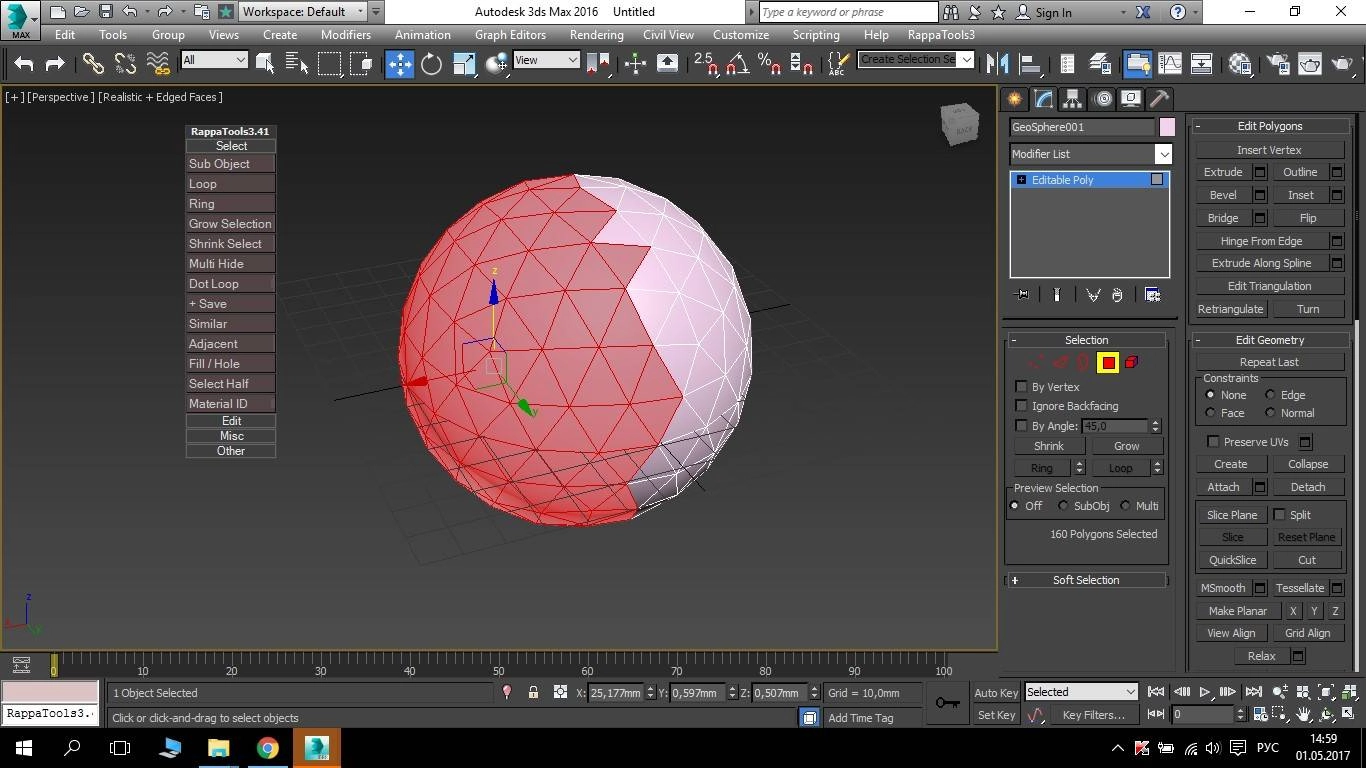Click the Extrude button
The height and width of the screenshot is (768, 1366).
pos(1223,172)
